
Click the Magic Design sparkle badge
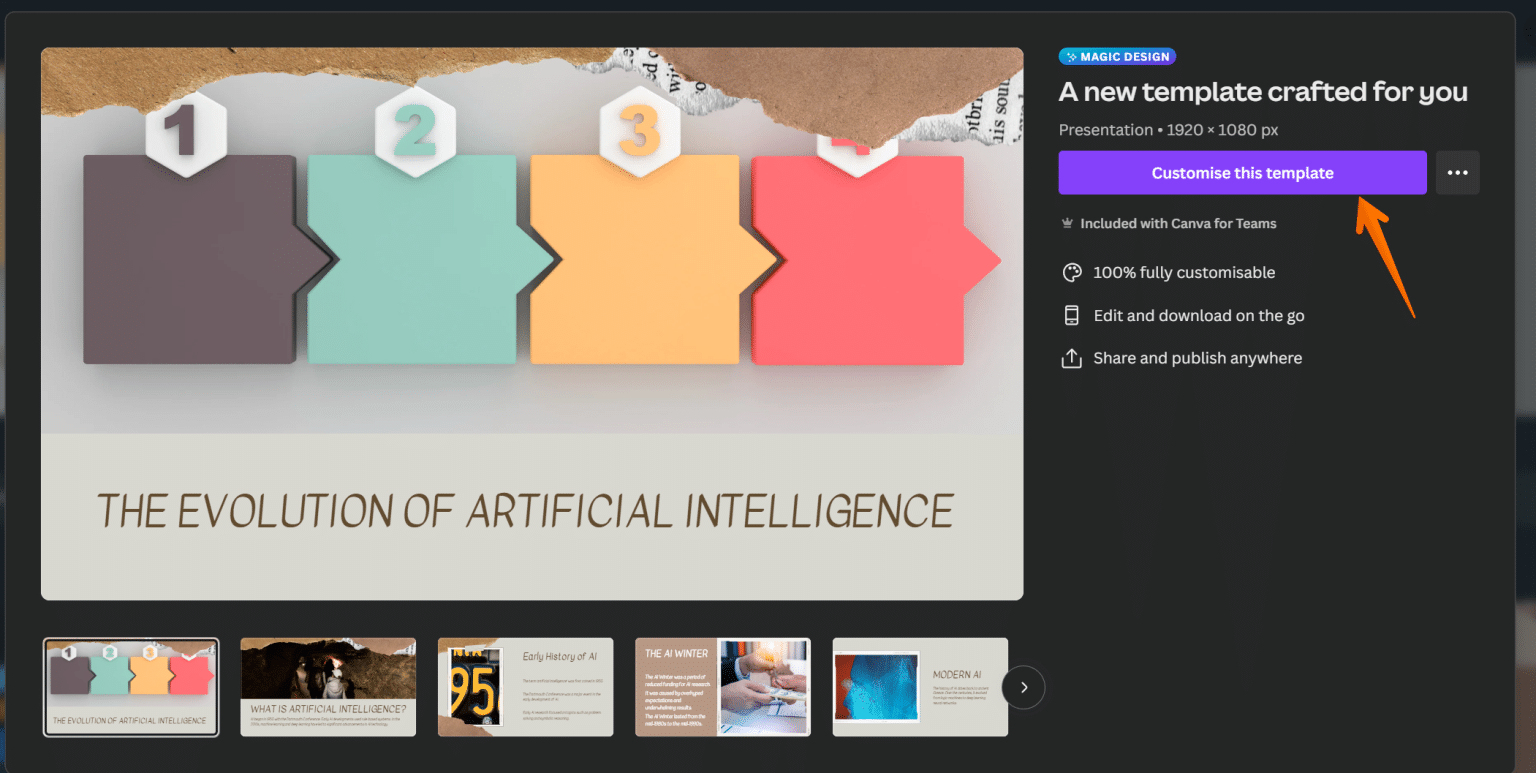pos(1117,56)
